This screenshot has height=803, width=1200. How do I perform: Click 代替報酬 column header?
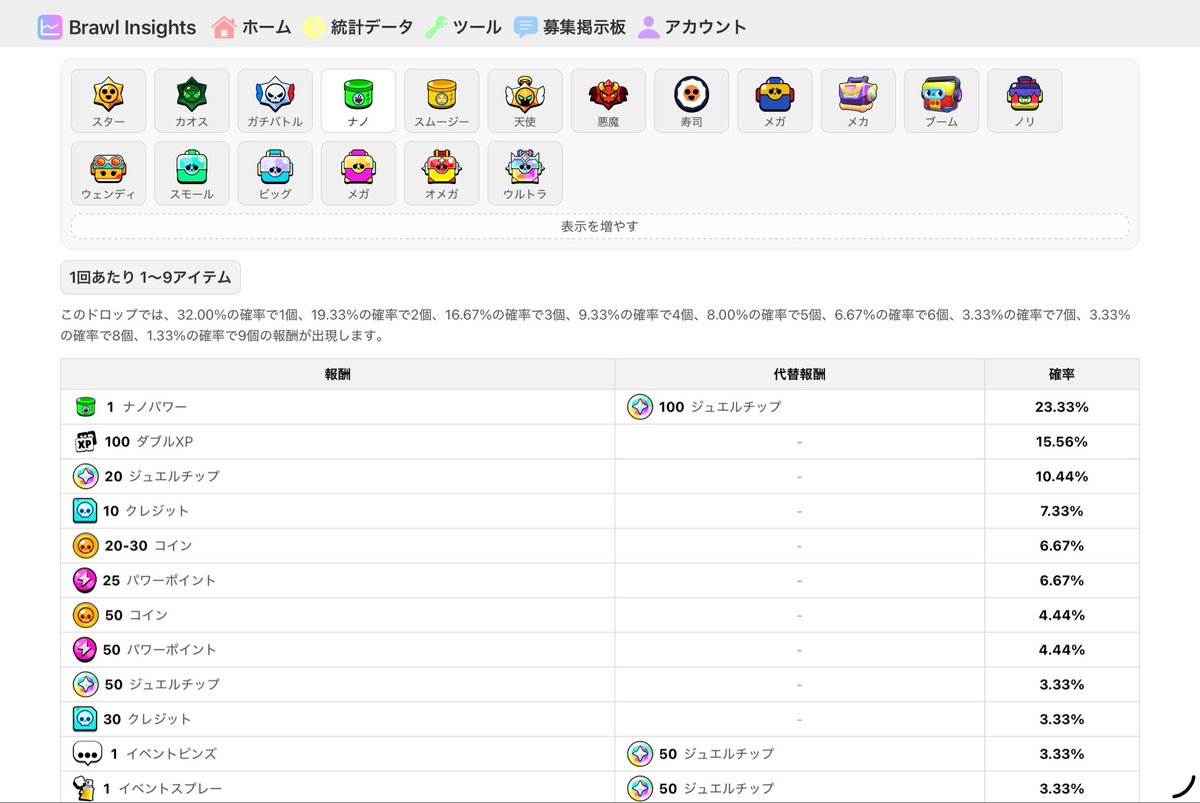[800, 374]
